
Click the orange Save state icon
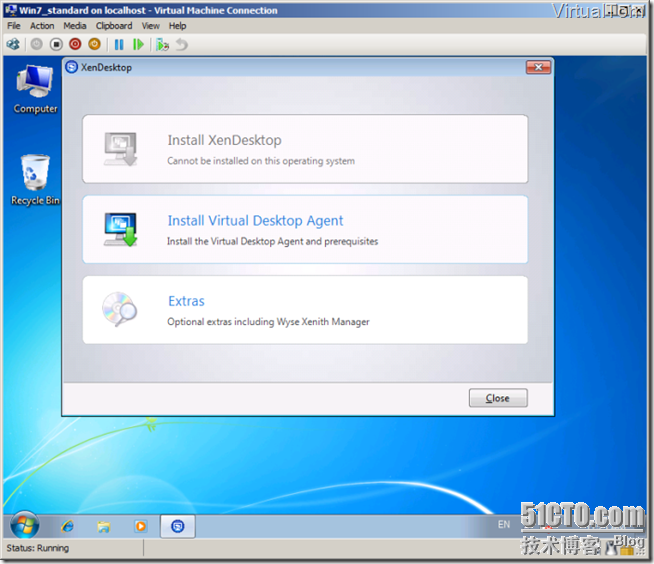coord(95,44)
